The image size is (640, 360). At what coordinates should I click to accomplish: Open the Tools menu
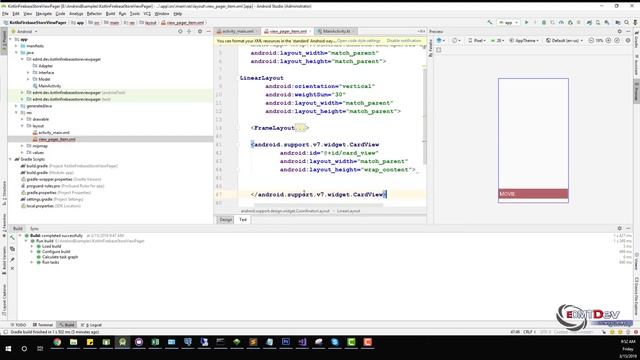coord(134,13)
